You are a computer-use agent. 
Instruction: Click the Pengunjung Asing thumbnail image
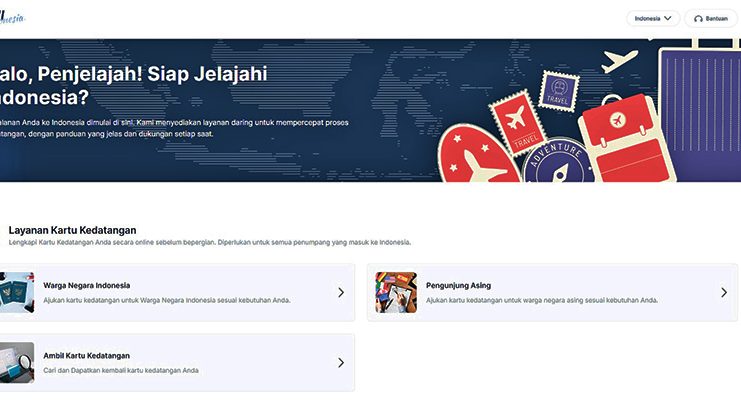tap(396, 292)
